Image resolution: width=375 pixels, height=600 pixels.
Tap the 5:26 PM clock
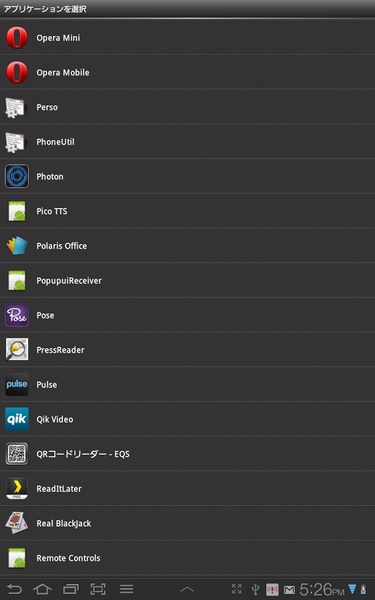coord(322,590)
